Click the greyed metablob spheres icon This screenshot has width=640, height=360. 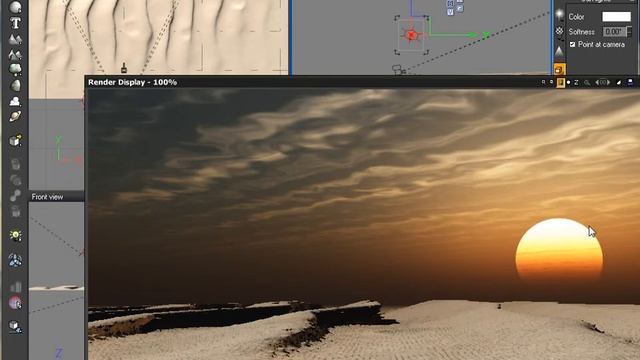[x=15, y=180]
